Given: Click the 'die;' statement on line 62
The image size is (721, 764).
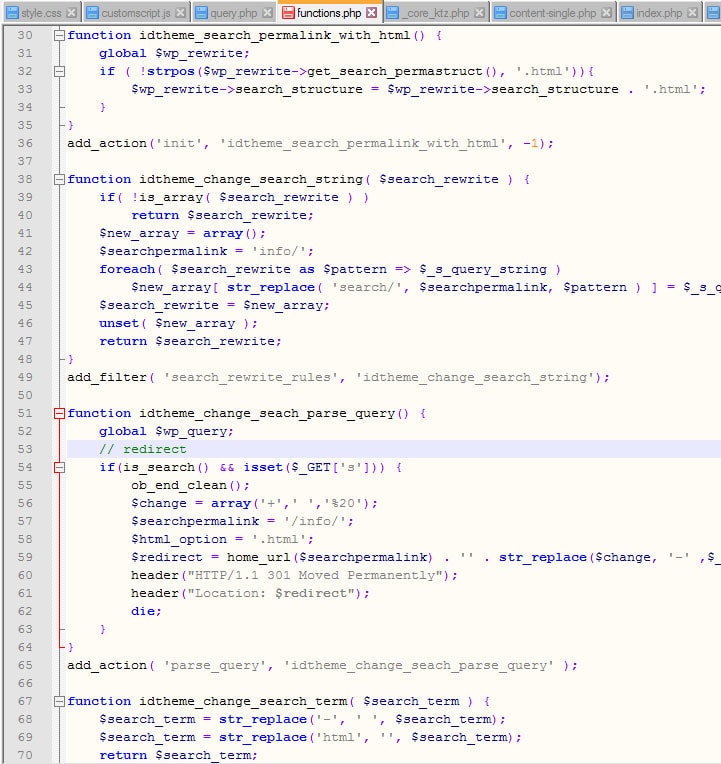Looking at the screenshot, I should [x=146, y=611].
